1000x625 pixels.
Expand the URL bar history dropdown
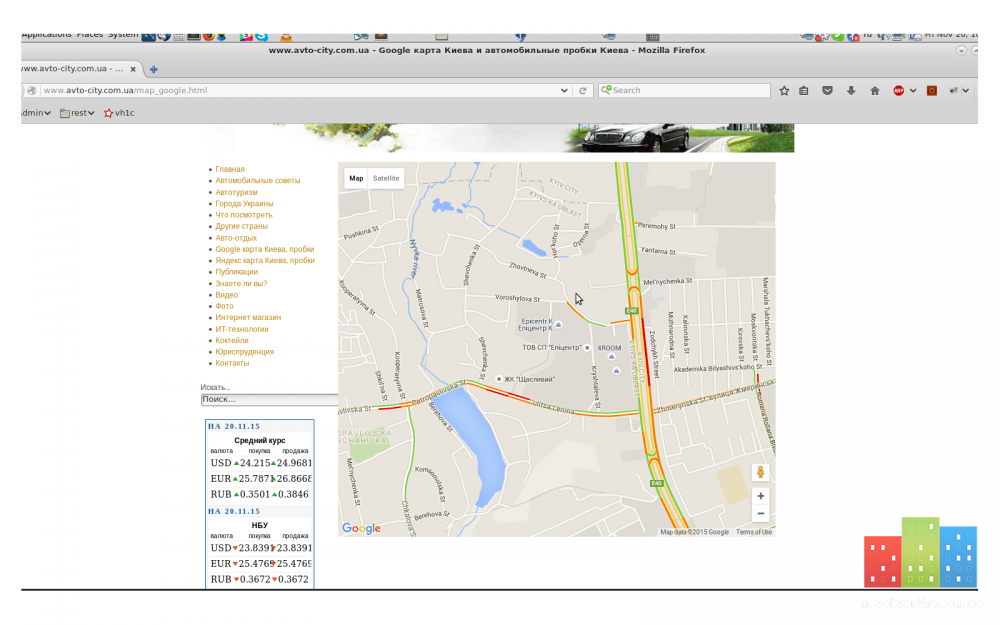pos(564,91)
